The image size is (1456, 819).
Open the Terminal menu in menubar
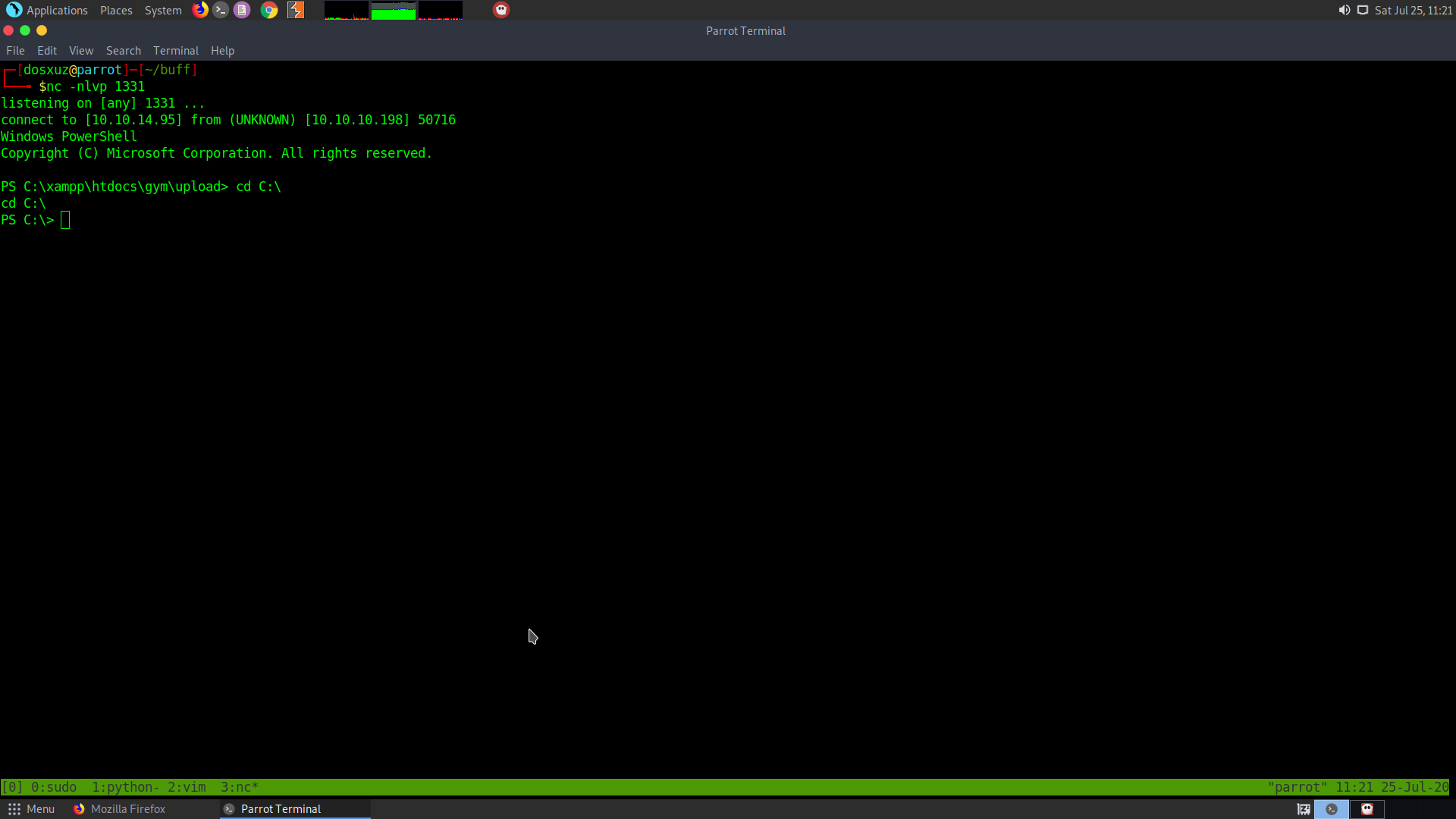[176, 51]
